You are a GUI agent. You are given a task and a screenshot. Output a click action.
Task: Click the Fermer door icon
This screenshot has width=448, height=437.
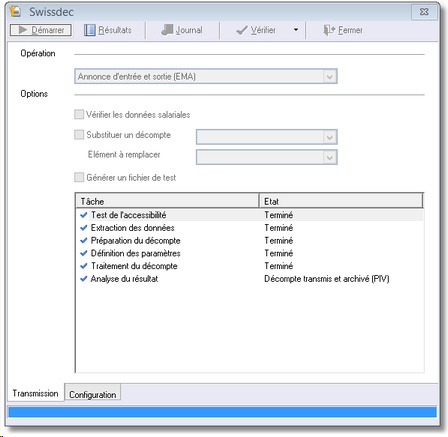pyautogui.click(x=329, y=30)
